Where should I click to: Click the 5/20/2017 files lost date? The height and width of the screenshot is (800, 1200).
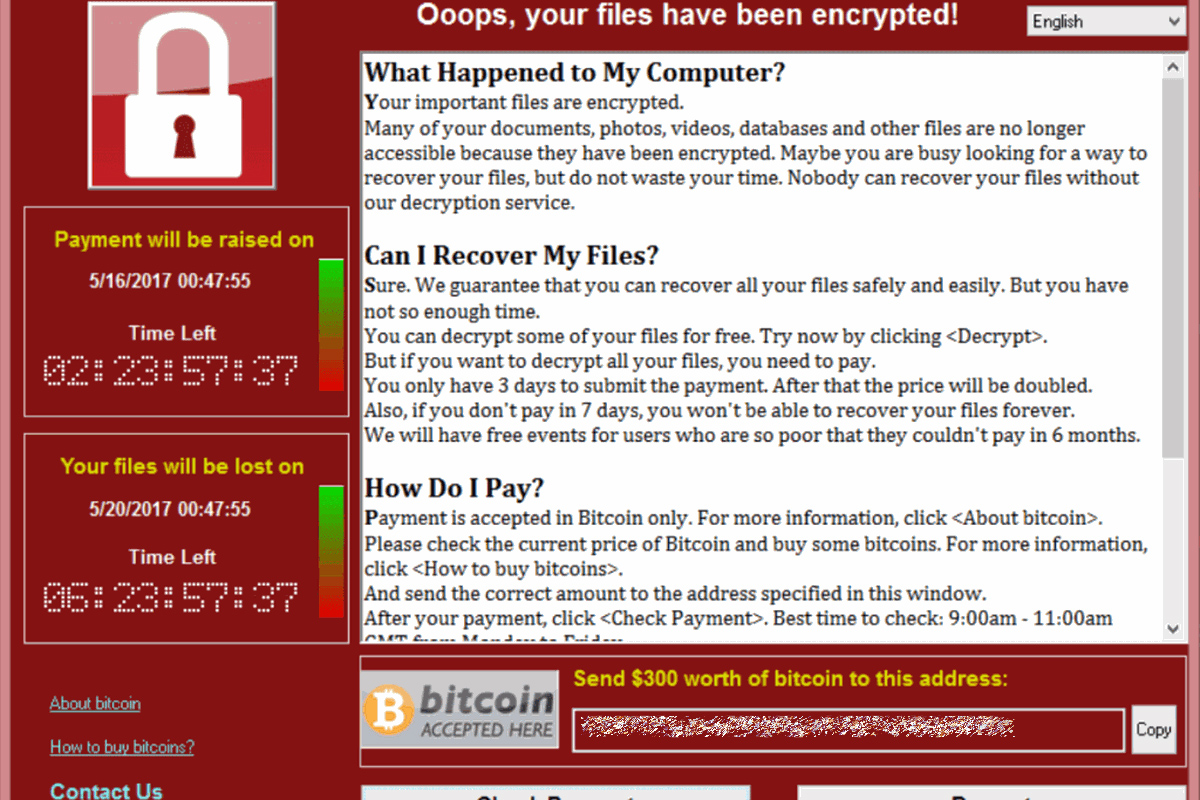click(x=170, y=508)
